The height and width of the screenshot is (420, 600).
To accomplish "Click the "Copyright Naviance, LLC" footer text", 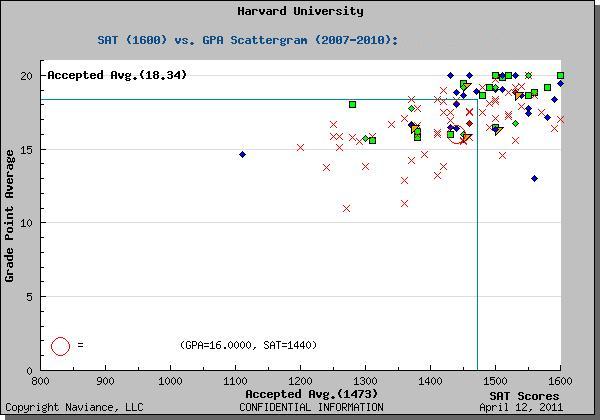I will pyautogui.click(x=74, y=407).
